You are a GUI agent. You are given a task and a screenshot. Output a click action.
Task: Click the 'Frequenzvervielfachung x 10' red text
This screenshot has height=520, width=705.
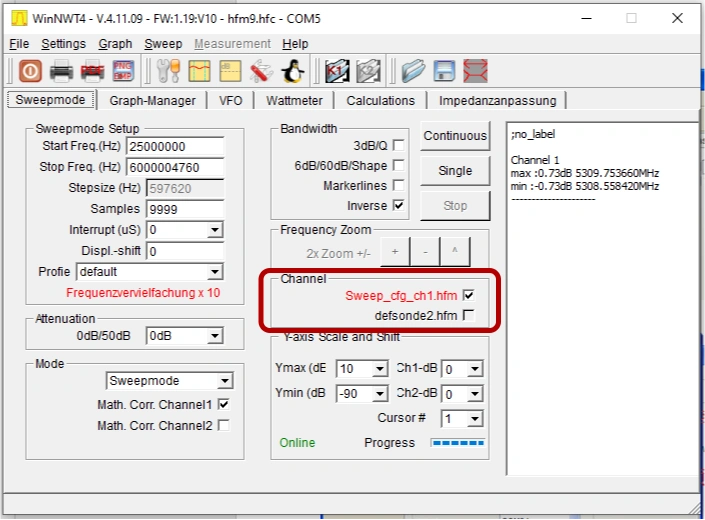[143, 293]
